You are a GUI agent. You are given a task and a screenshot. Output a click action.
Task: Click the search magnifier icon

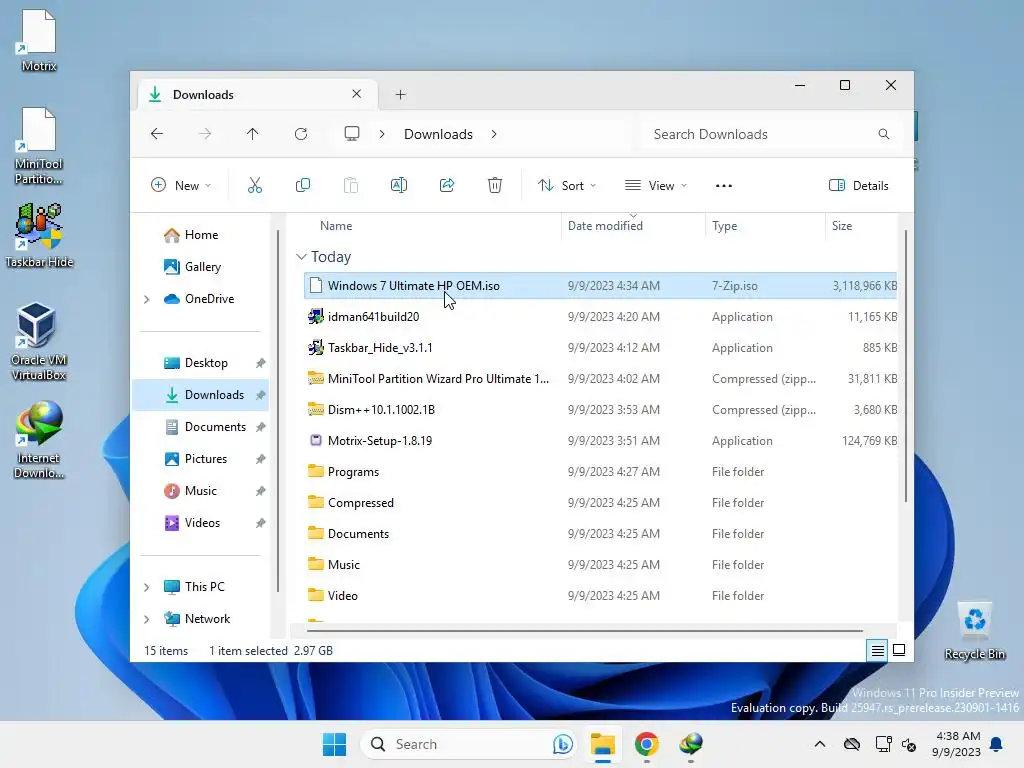click(884, 134)
